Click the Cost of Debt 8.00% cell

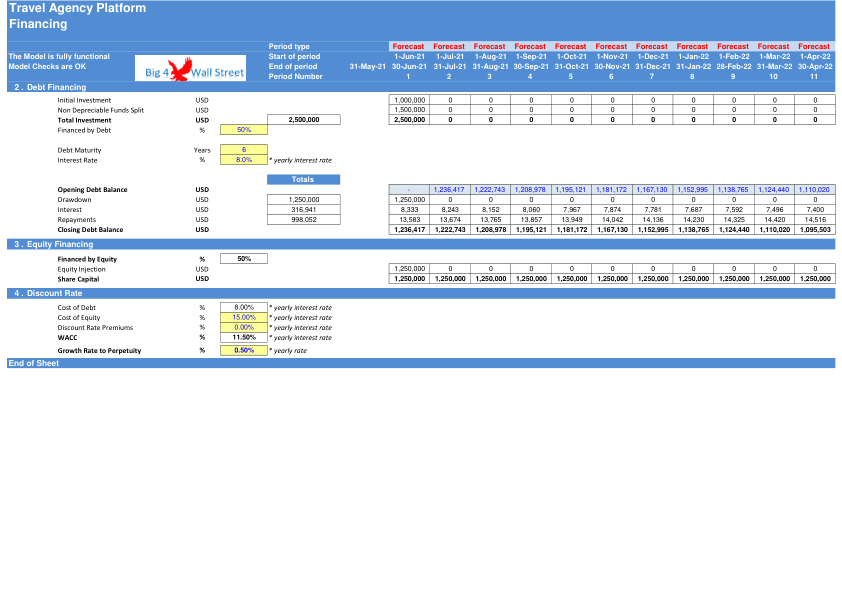tap(244, 308)
